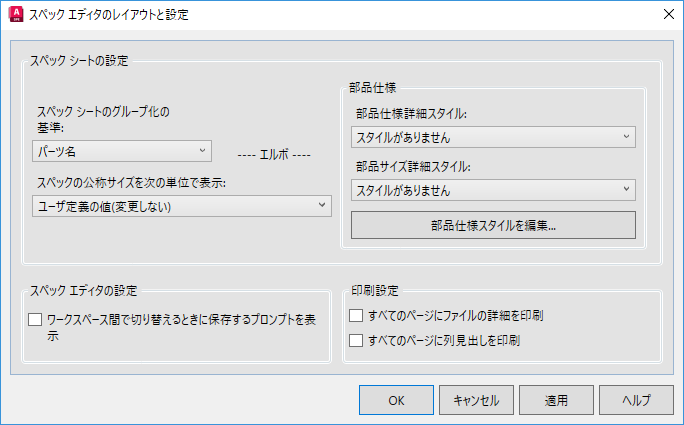The image size is (684, 425).
Task: Open help via the ヘルプ button
Action: (635, 399)
